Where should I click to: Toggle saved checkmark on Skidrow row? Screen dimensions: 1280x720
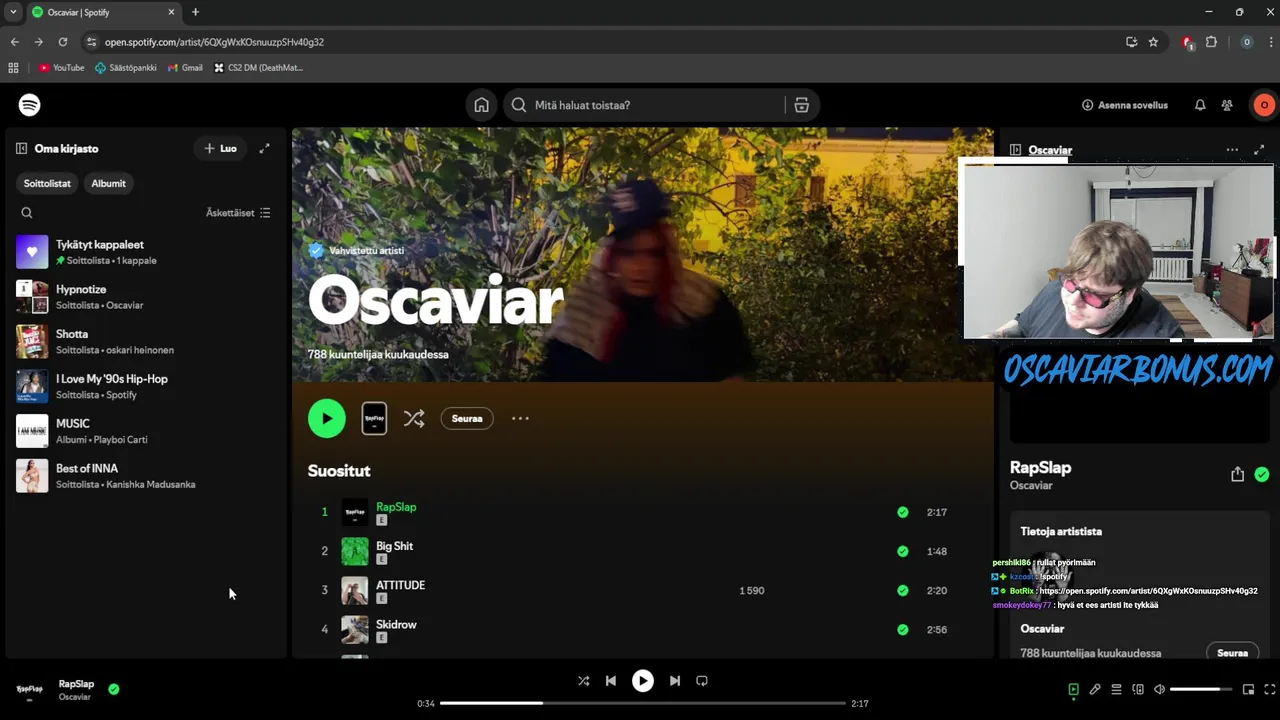(x=903, y=629)
